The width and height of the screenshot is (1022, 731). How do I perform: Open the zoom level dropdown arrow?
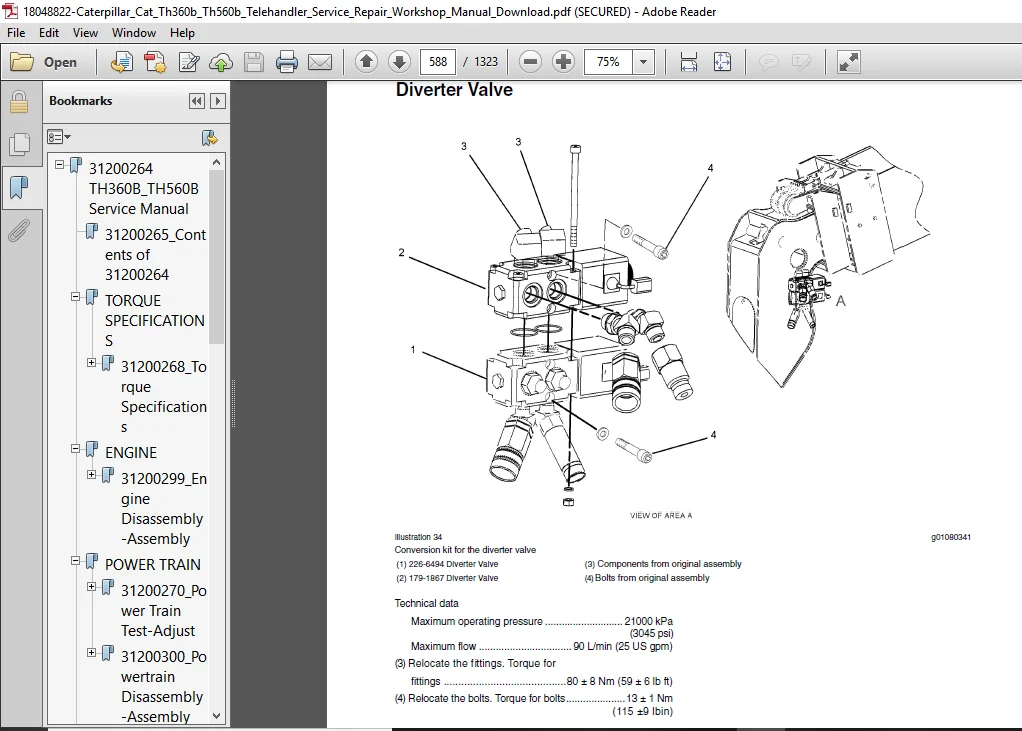643,62
